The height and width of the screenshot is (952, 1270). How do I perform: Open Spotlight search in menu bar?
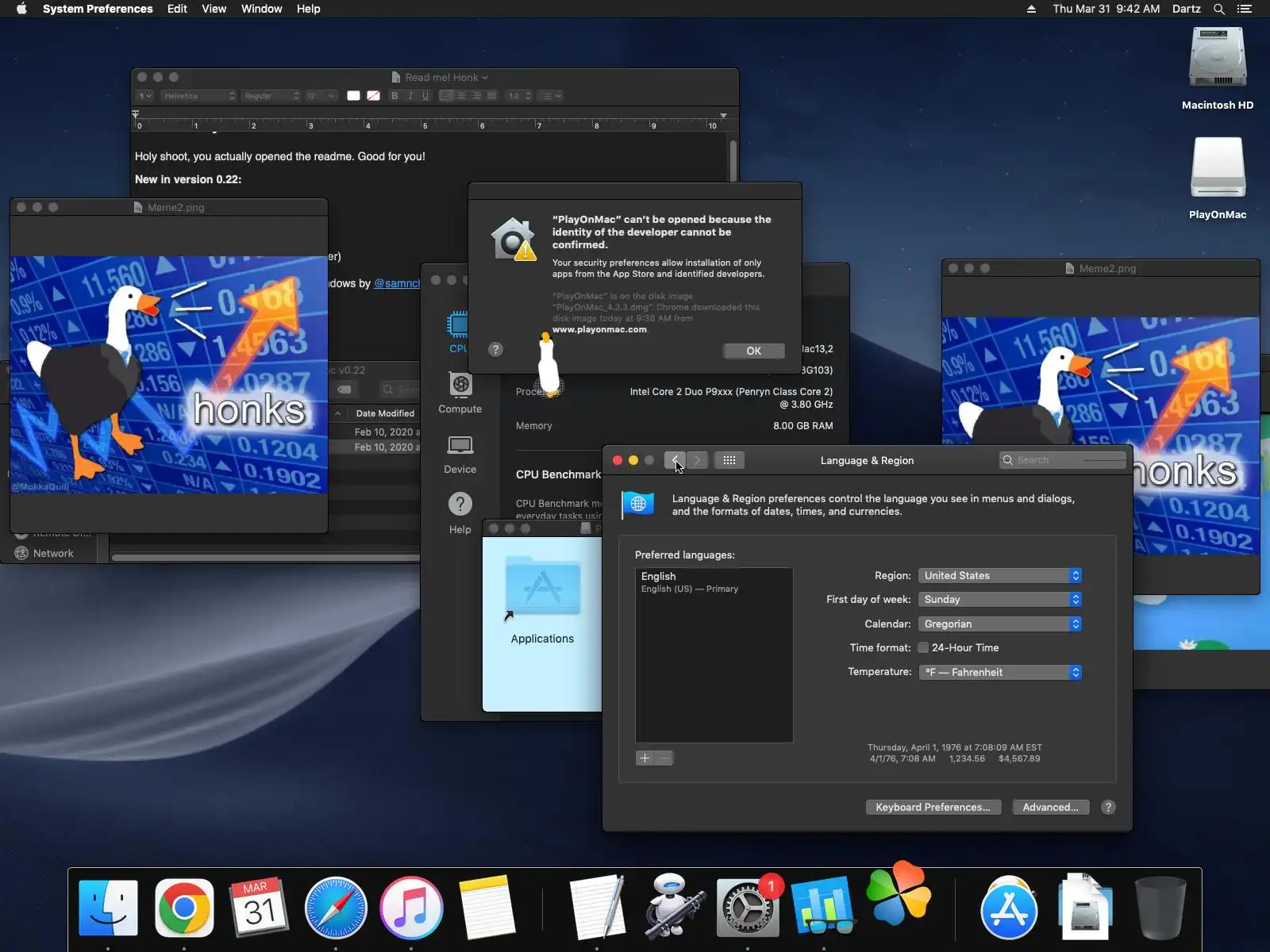(x=1219, y=9)
